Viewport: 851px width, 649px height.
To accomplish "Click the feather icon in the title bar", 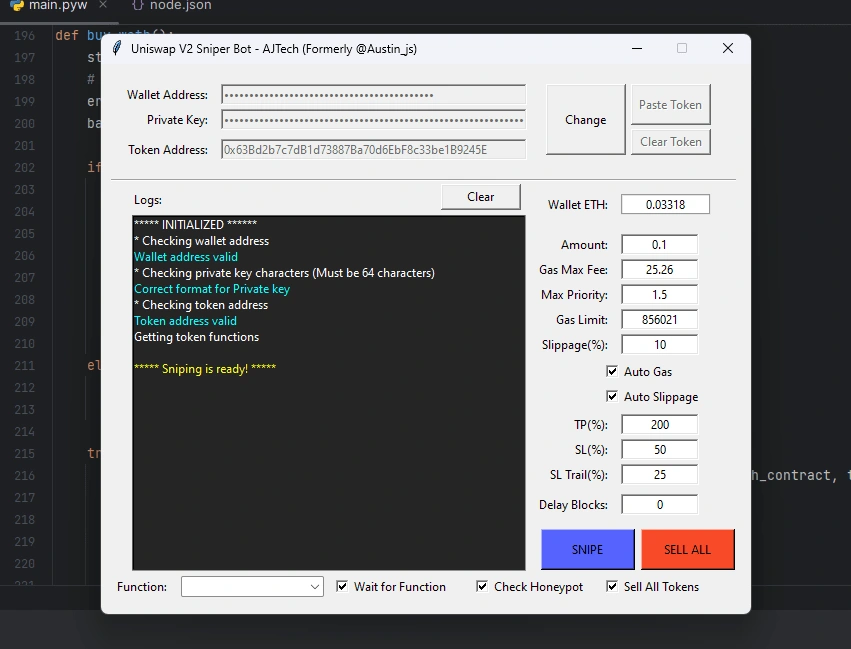I will [x=117, y=48].
